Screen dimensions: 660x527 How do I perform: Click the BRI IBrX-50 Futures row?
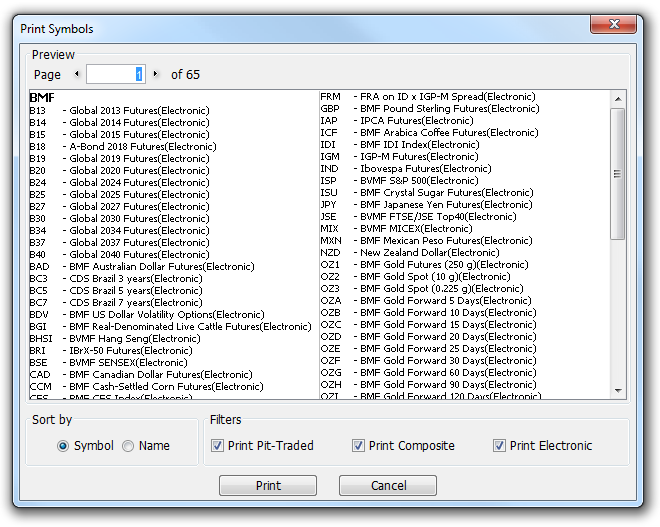point(111,351)
